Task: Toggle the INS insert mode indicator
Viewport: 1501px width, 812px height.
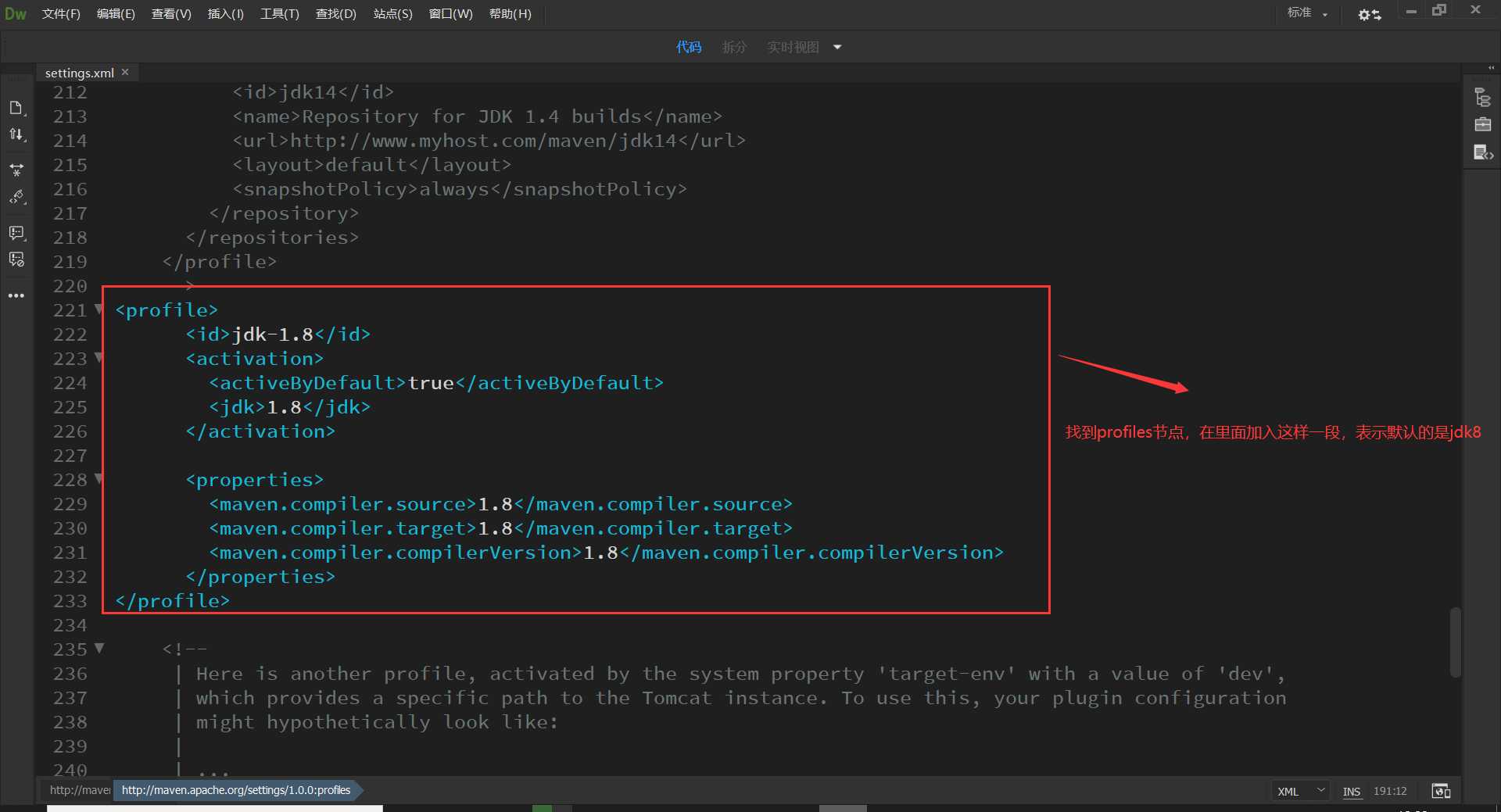Action: click(1351, 791)
